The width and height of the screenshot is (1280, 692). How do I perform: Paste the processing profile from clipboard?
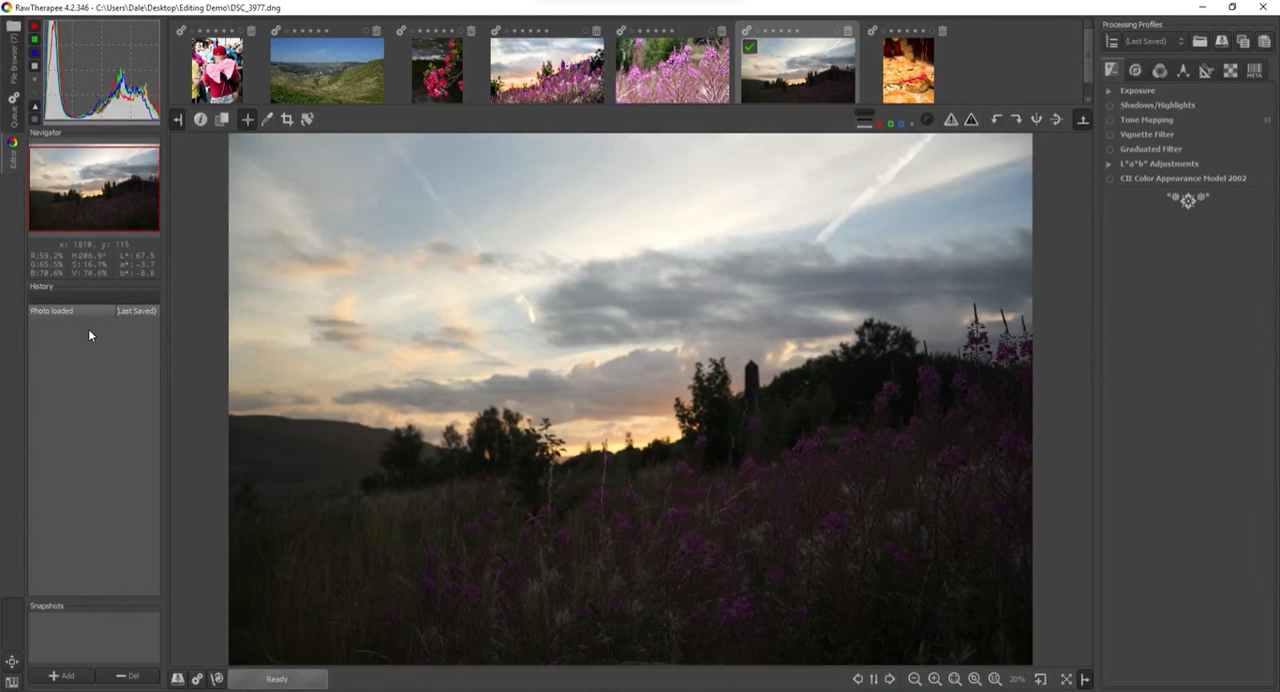tap(1264, 41)
